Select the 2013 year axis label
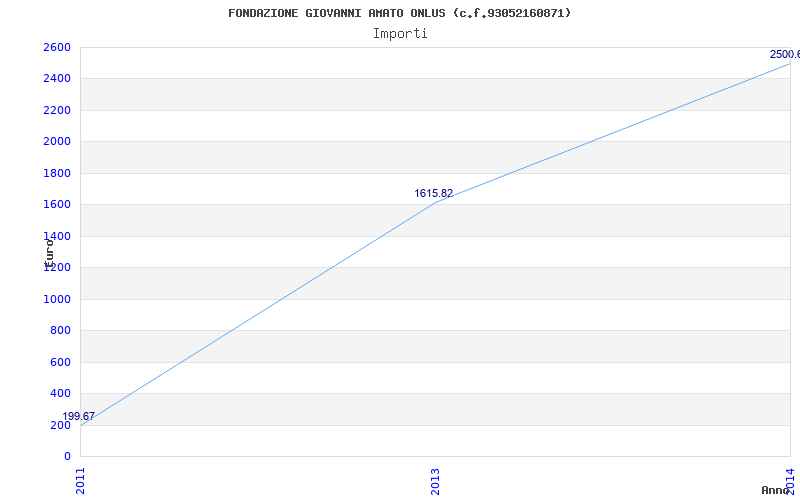The width and height of the screenshot is (800, 500). 435,481
